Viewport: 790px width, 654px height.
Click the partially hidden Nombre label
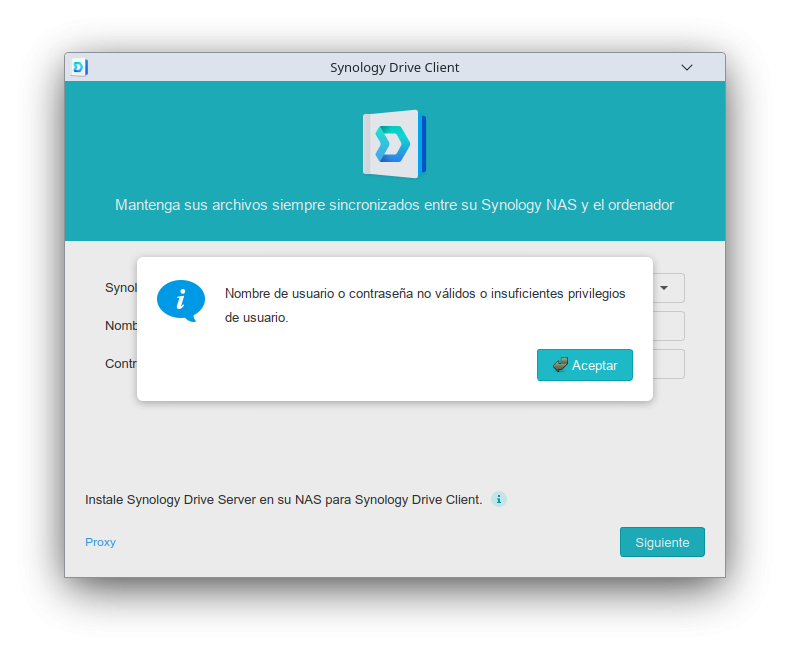(120, 326)
